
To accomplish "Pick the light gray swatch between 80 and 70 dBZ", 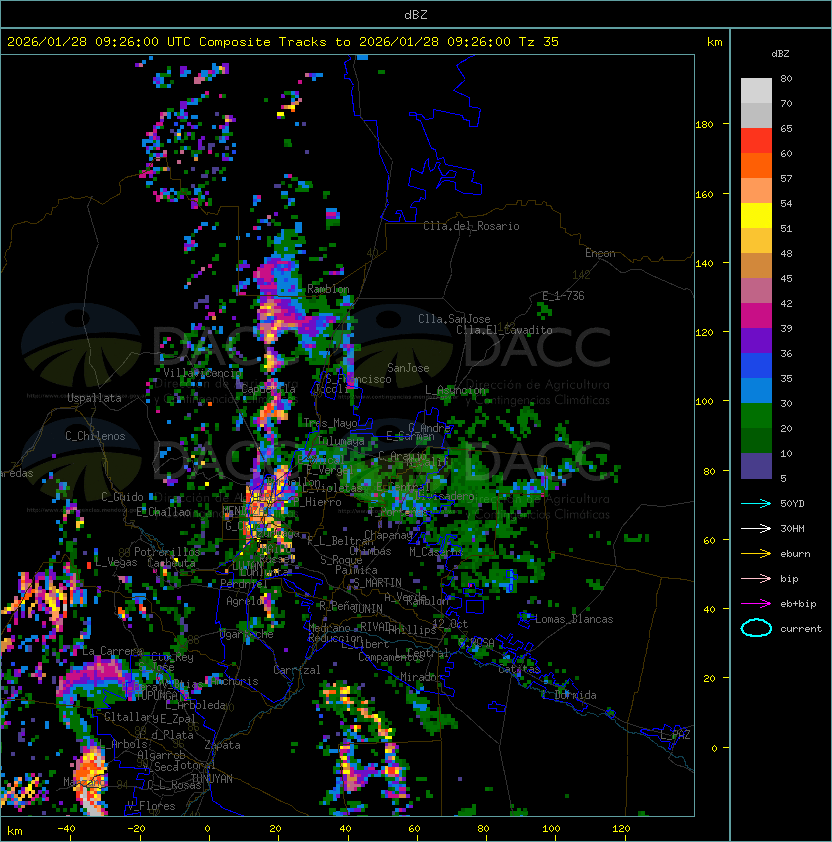I will coord(756,91).
